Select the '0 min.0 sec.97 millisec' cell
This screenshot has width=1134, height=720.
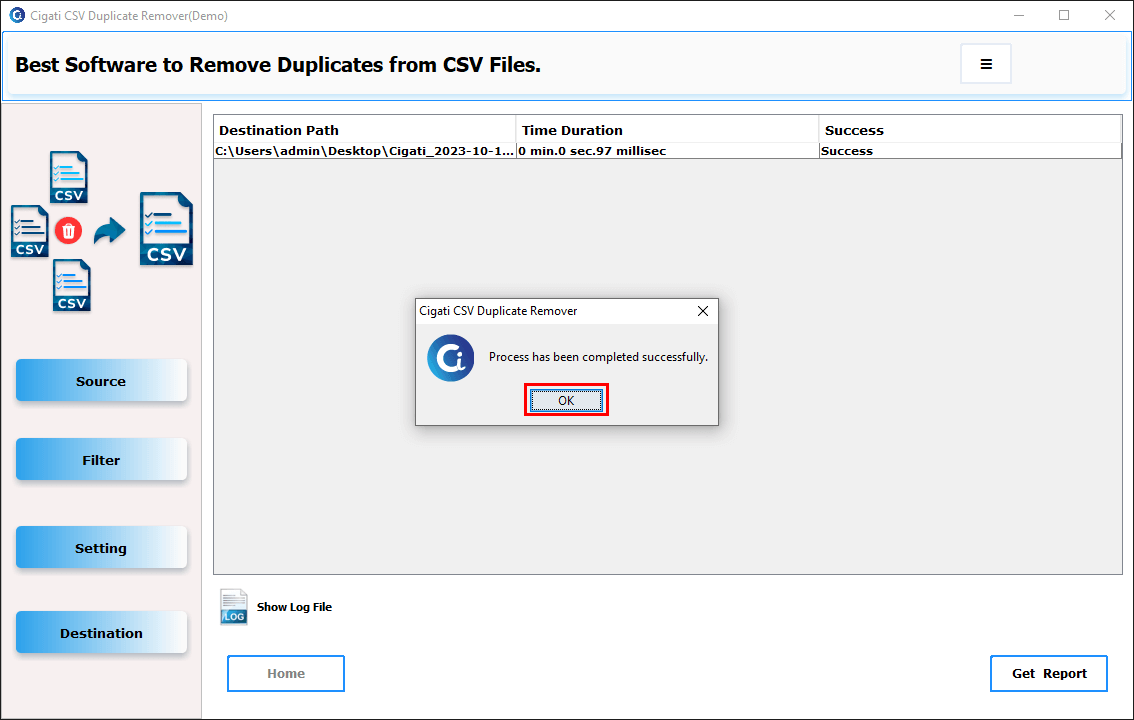click(668, 150)
